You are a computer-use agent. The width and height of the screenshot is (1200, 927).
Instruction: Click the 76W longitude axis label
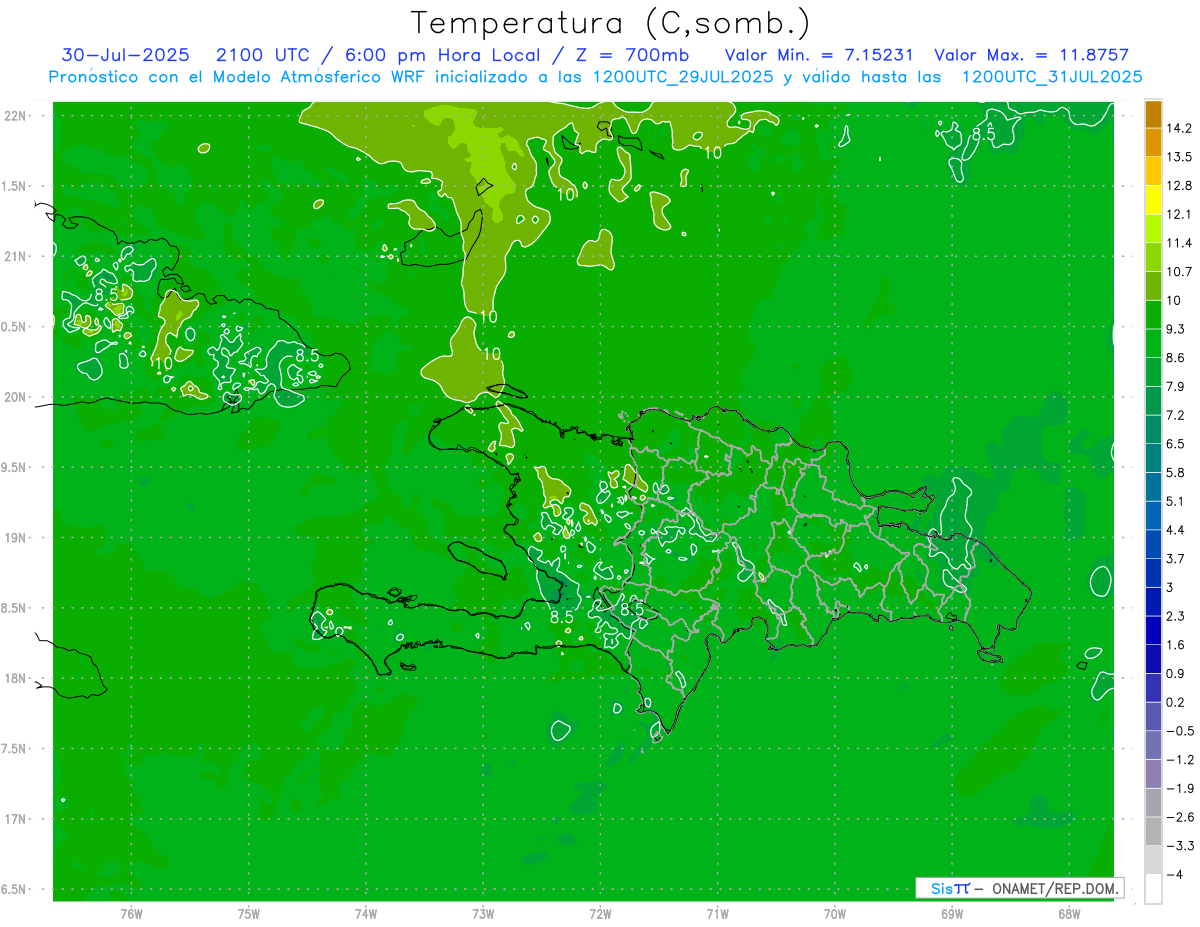click(x=131, y=914)
